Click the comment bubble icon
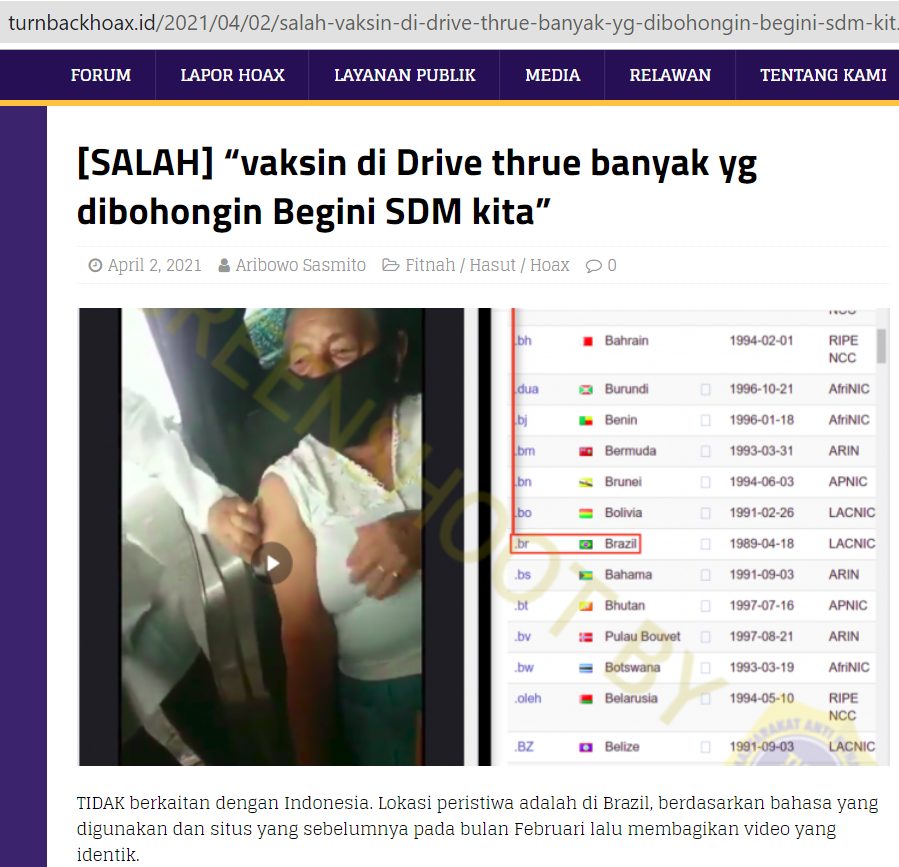Screen dimensions: 899x867 (593, 266)
